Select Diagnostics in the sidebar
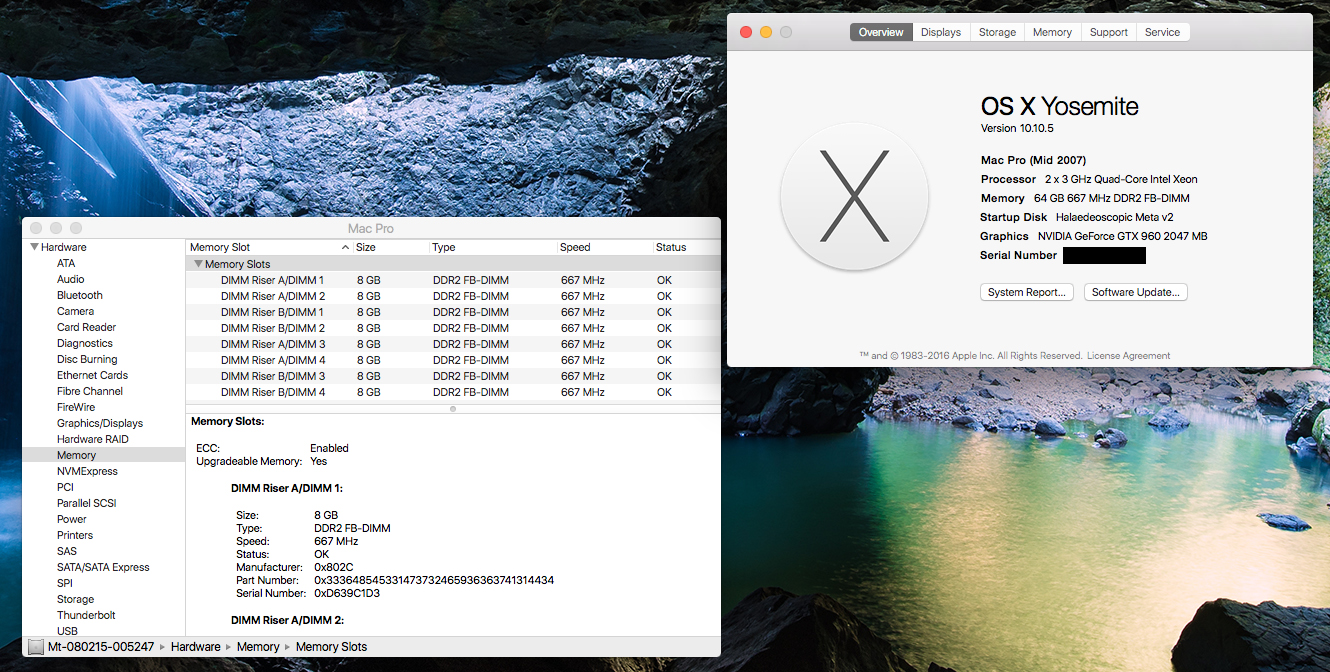The width and height of the screenshot is (1330, 672). (x=84, y=343)
